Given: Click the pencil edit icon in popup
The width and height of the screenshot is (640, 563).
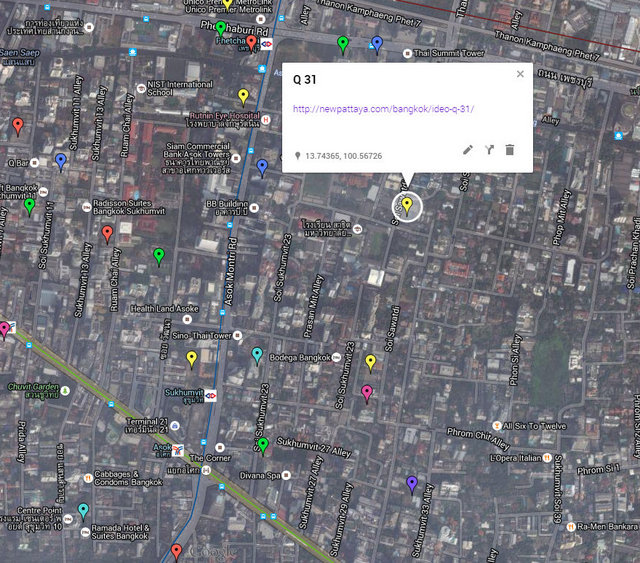Looking at the screenshot, I should click(468, 150).
